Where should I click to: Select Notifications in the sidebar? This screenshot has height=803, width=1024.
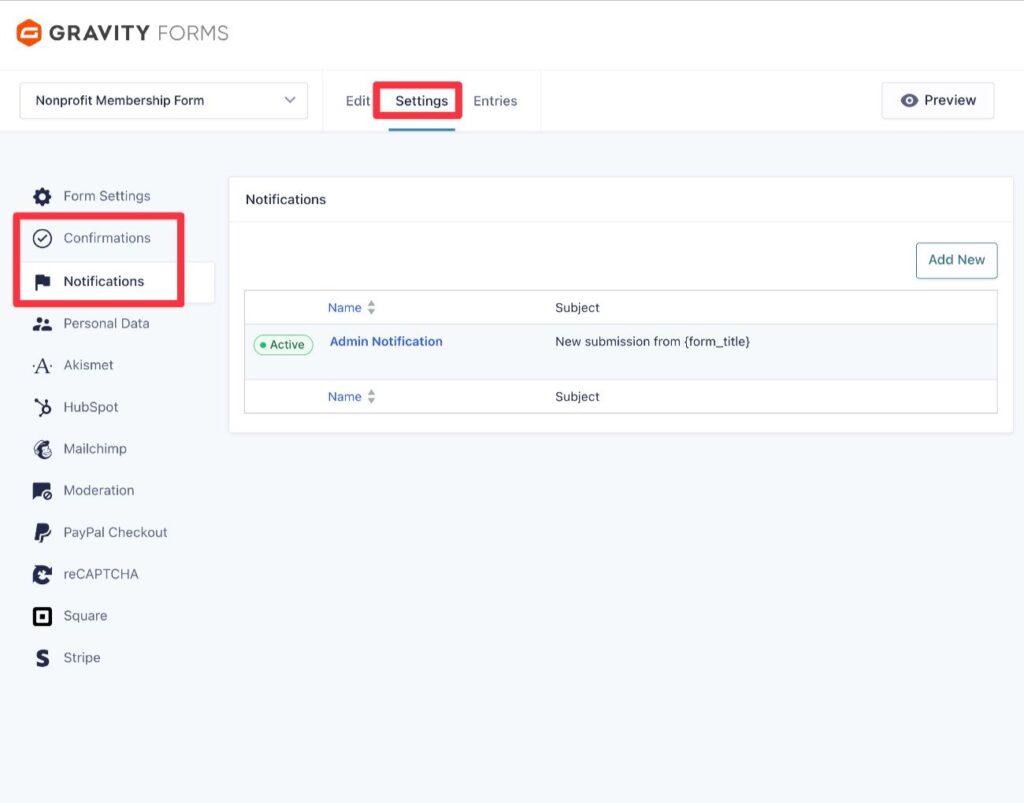(x=104, y=281)
